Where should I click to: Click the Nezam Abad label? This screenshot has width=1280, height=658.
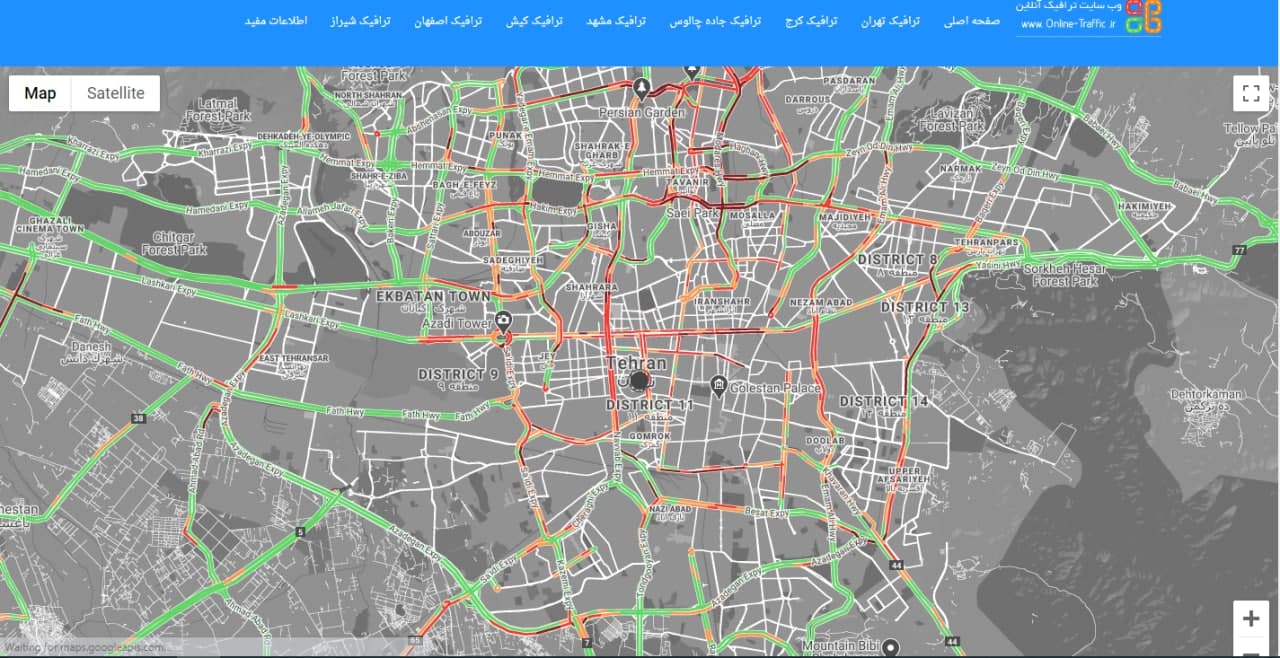(822, 302)
